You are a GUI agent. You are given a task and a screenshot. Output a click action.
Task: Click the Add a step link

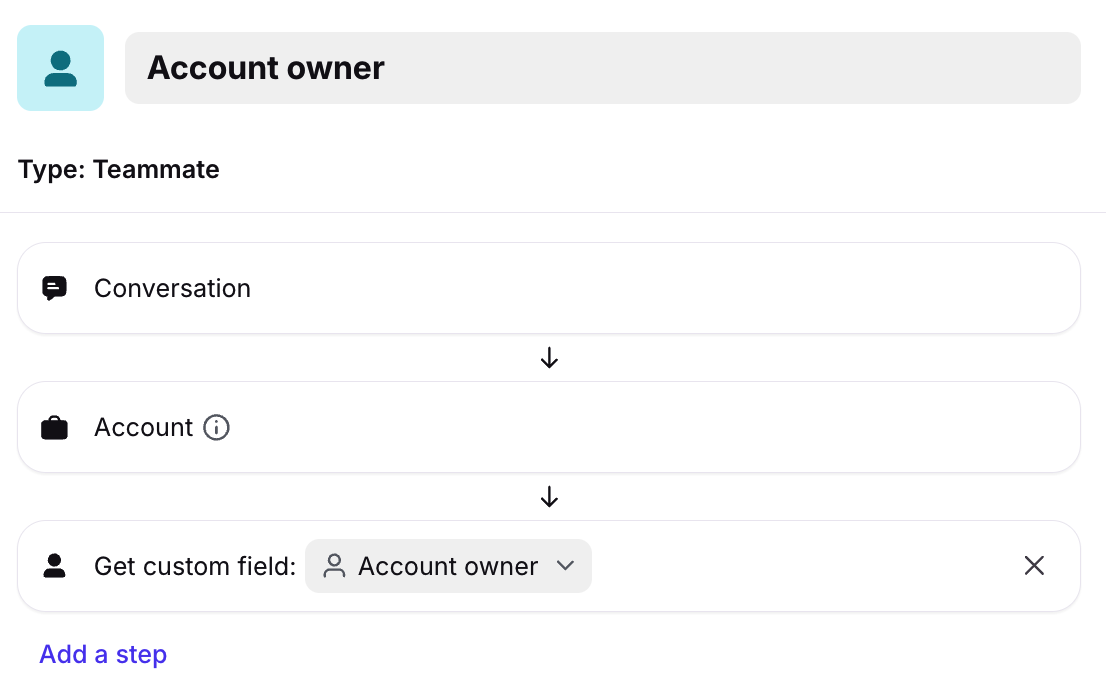pos(103,655)
